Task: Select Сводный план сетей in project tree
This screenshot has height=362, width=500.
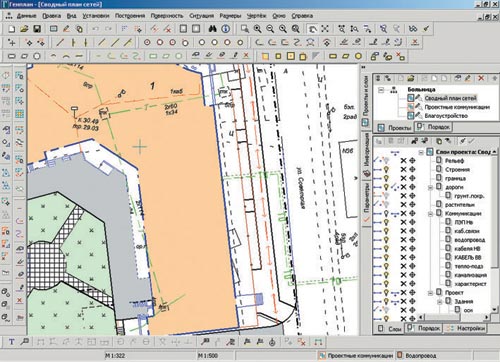Action: tap(450, 98)
